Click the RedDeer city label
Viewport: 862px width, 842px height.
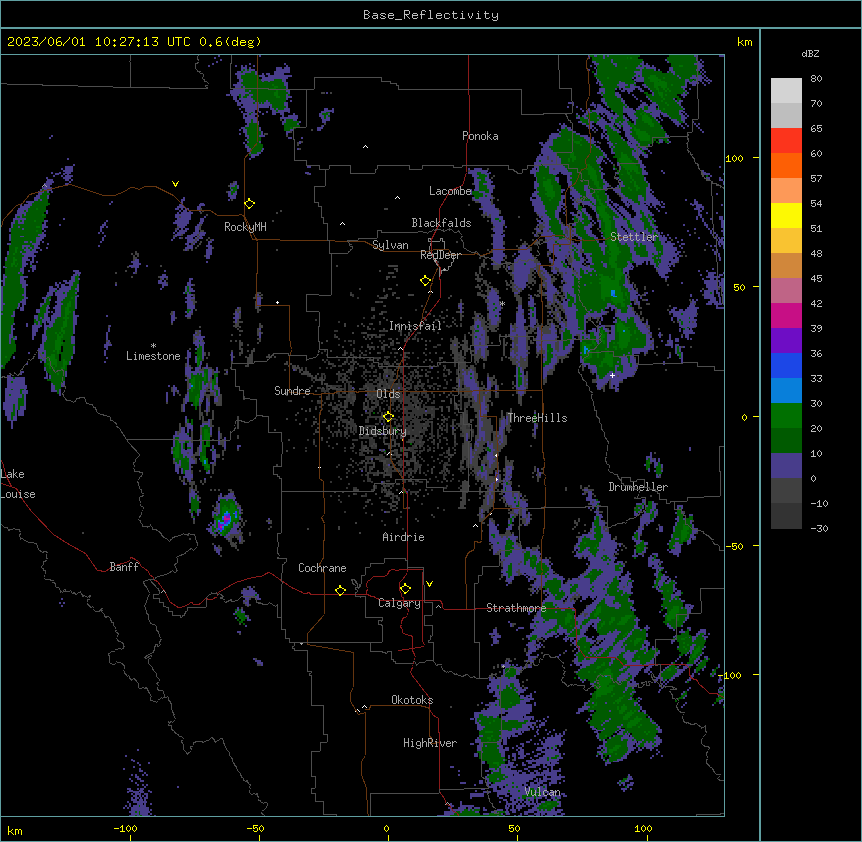coord(440,255)
